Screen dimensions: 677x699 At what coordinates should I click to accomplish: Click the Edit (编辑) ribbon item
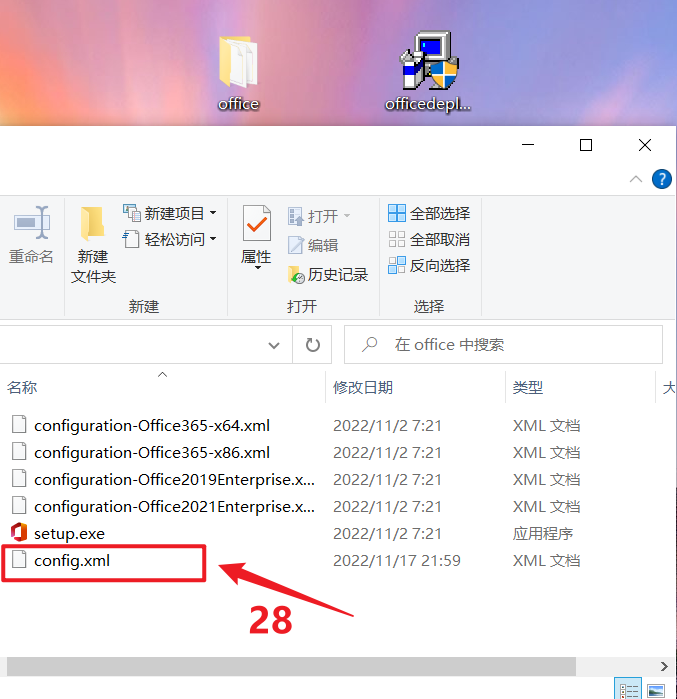pyautogui.click(x=313, y=245)
